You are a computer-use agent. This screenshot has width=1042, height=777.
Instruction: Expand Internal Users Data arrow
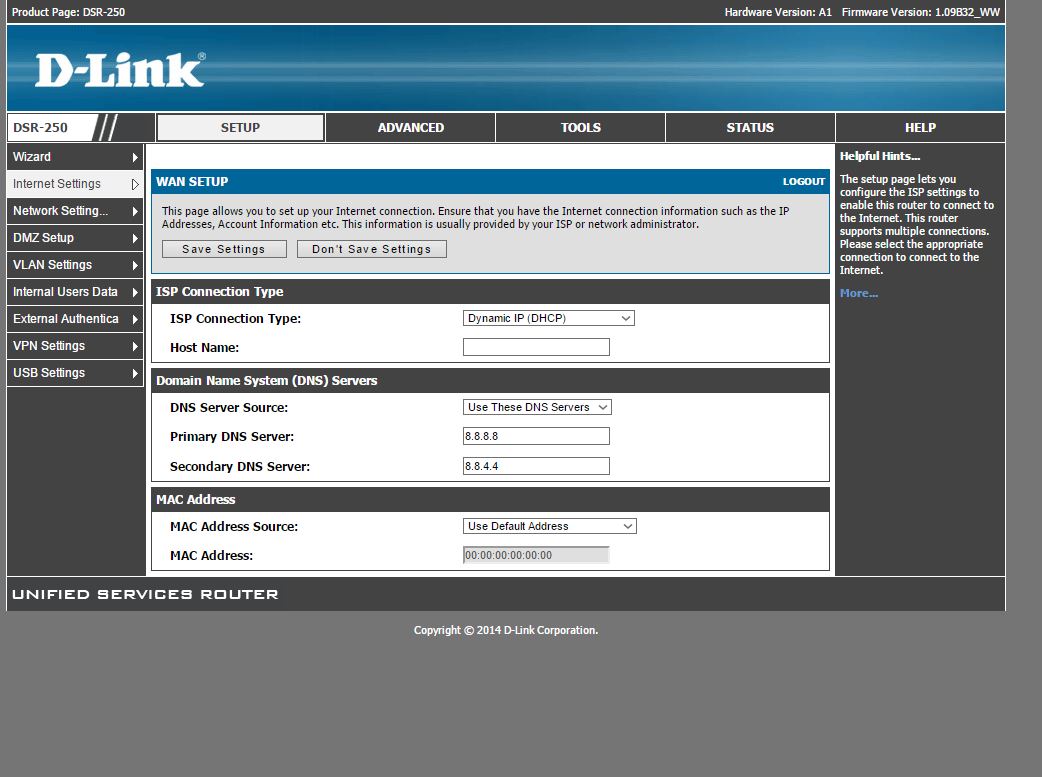pos(135,292)
